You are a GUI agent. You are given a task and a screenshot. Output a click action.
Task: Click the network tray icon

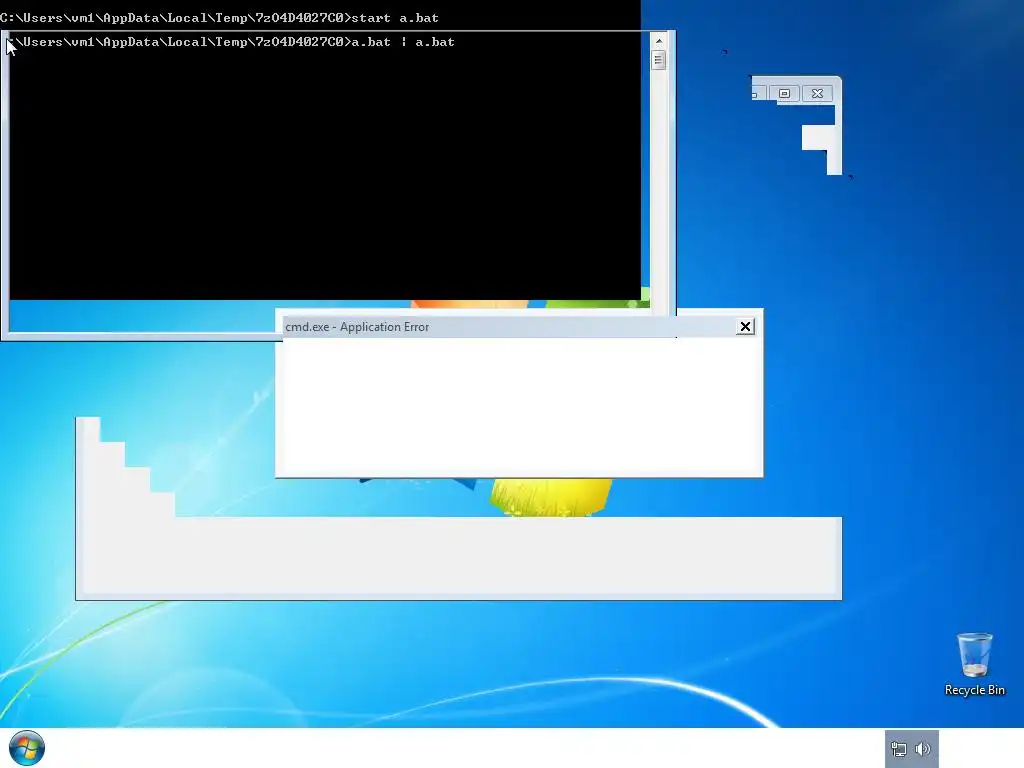pyautogui.click(x=899, y=749)
